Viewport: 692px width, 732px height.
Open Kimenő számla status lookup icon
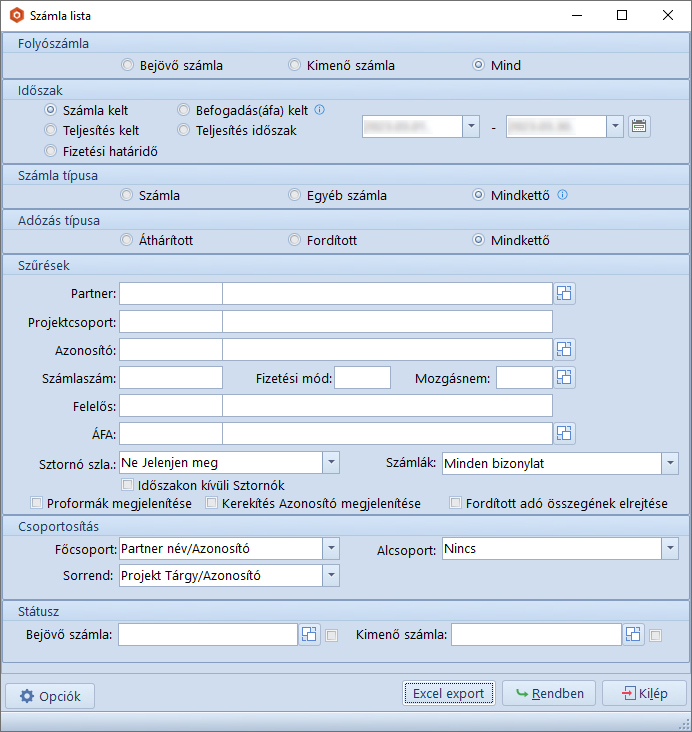point(633,635)
